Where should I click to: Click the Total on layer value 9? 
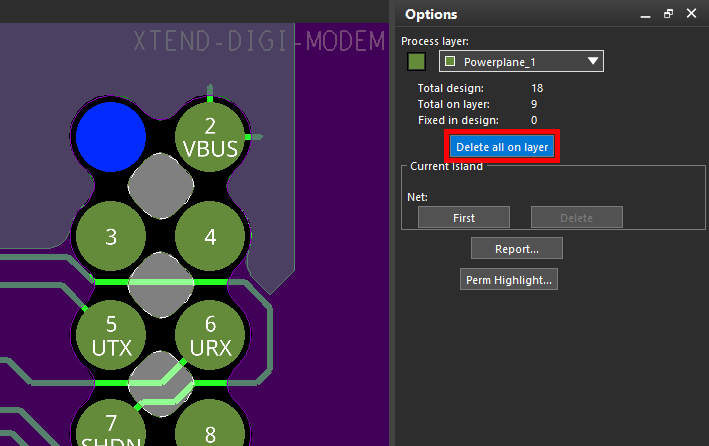tap(534, 104)
